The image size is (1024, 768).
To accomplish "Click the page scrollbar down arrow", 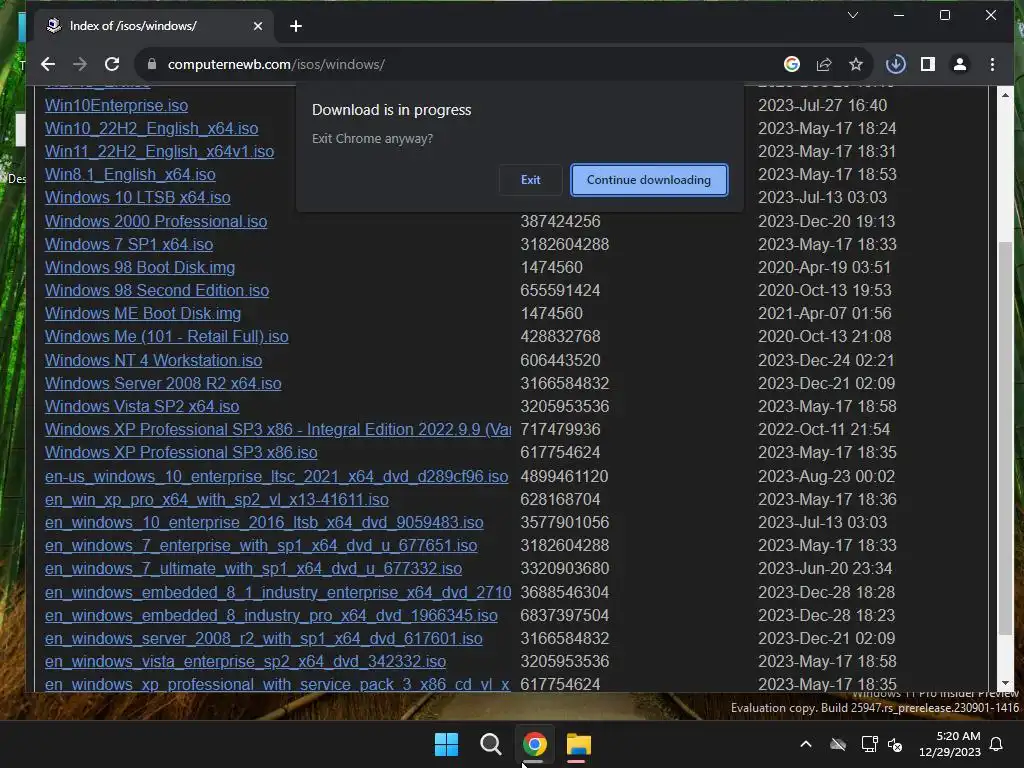I will (1005, 683).
